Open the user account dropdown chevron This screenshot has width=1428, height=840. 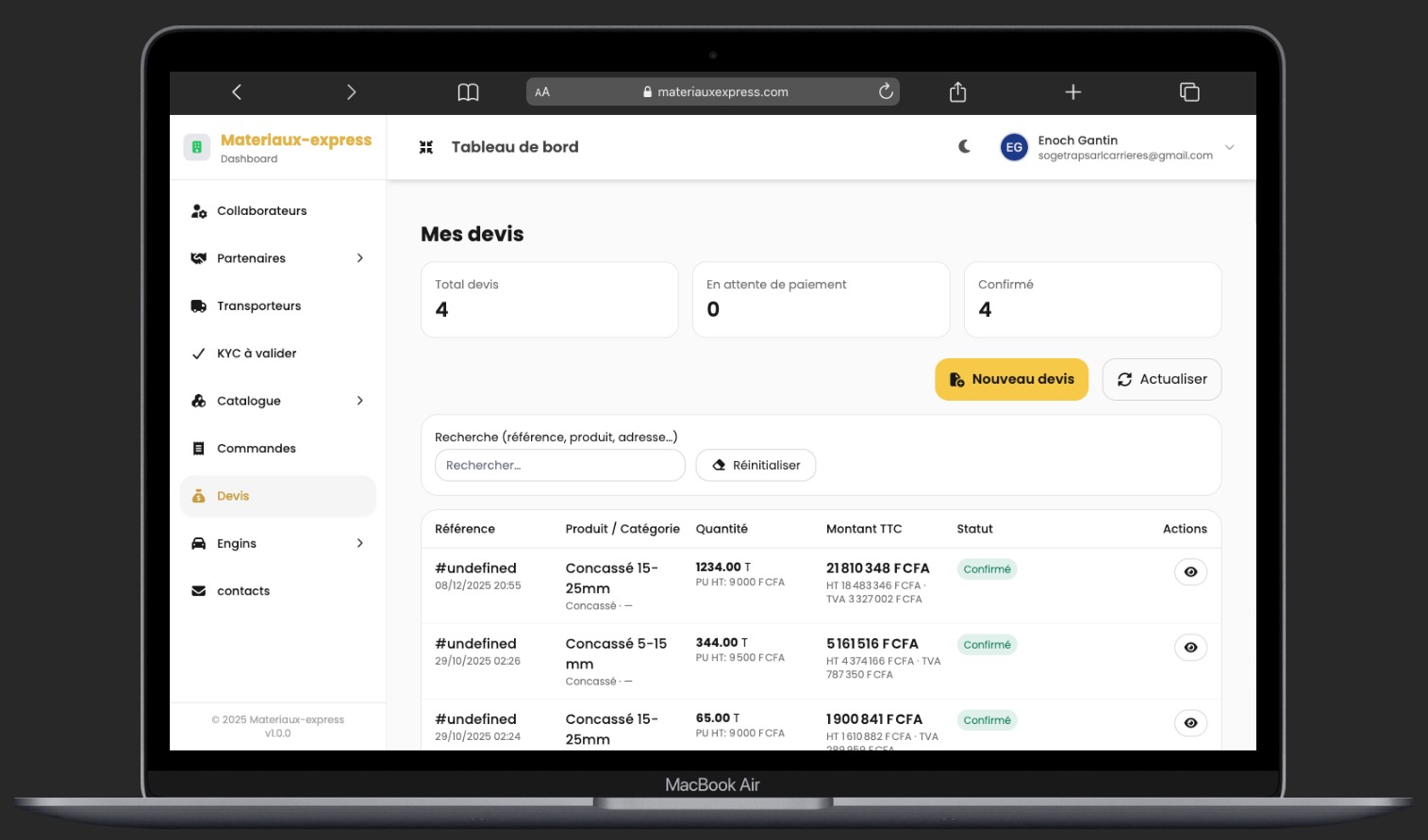click(x=1229, y=147)
